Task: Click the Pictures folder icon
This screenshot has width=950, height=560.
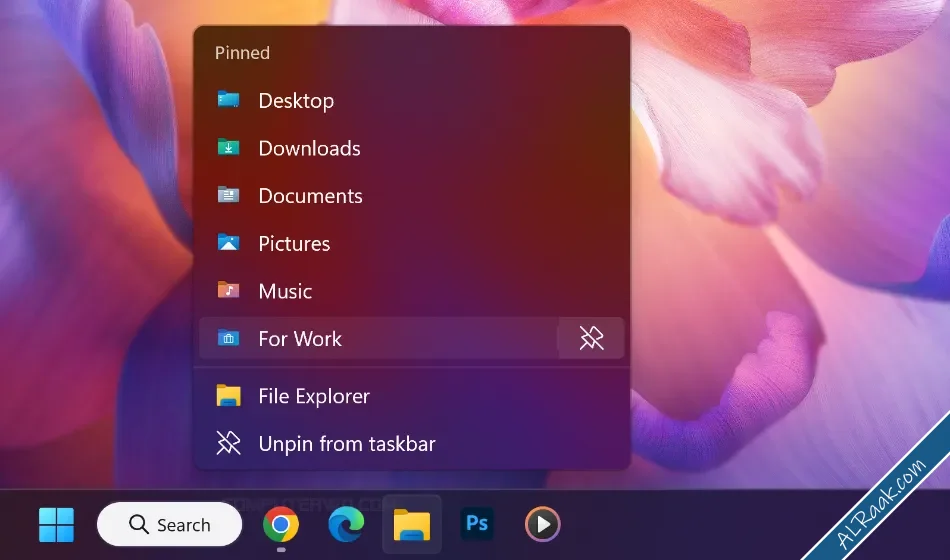Action: [228, 242]
